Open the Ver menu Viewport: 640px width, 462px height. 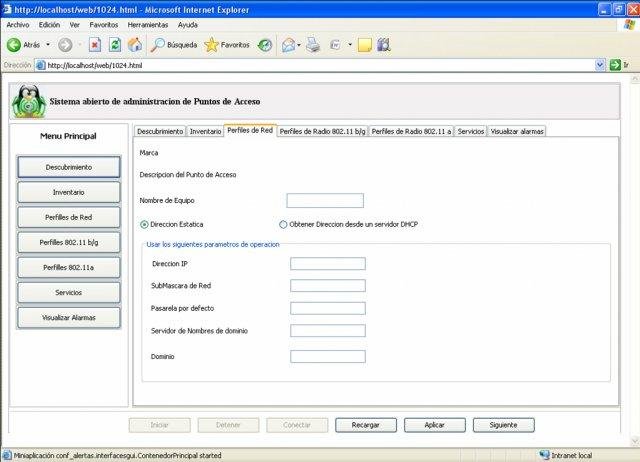tap(75, 25)
